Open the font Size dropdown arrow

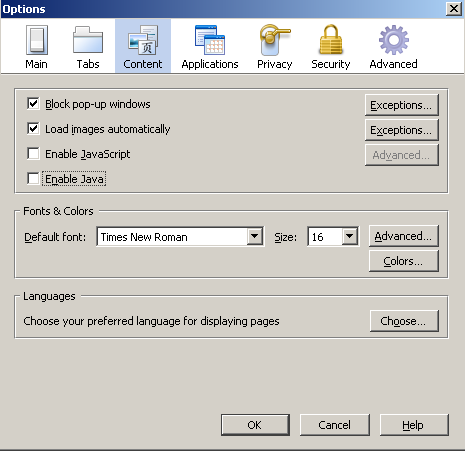pos(350,237)
